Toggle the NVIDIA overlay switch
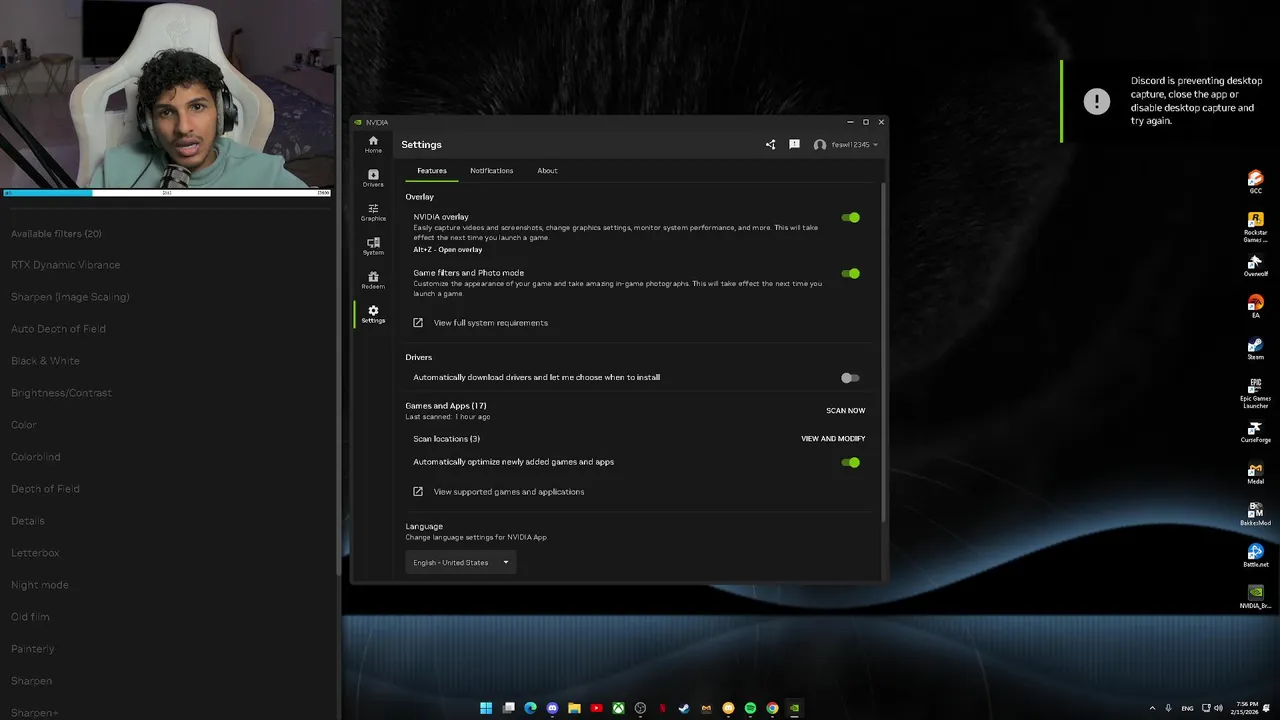 point(850,217)
